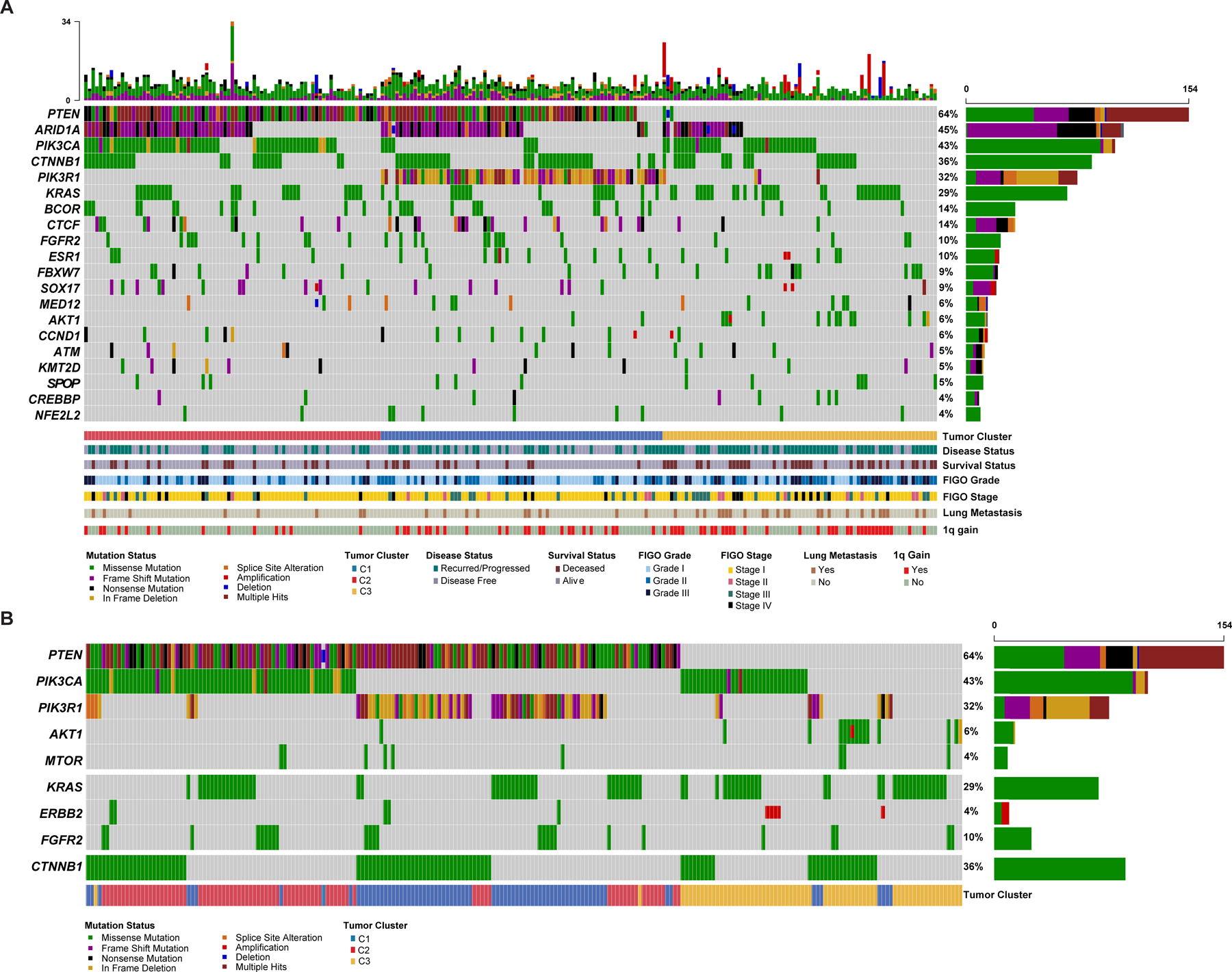Click the Grade III legend swatch
Viewport: 1232px width, 972px height.
click(648, 593)
